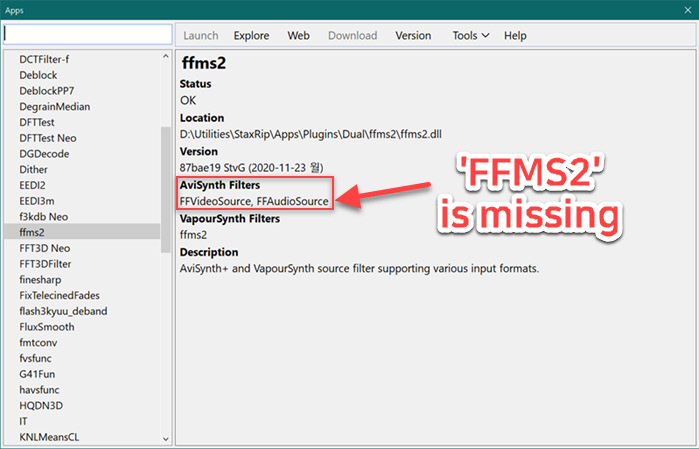Expand the Tools dropdown menu
699x449 pixels.
pos(471,36)
